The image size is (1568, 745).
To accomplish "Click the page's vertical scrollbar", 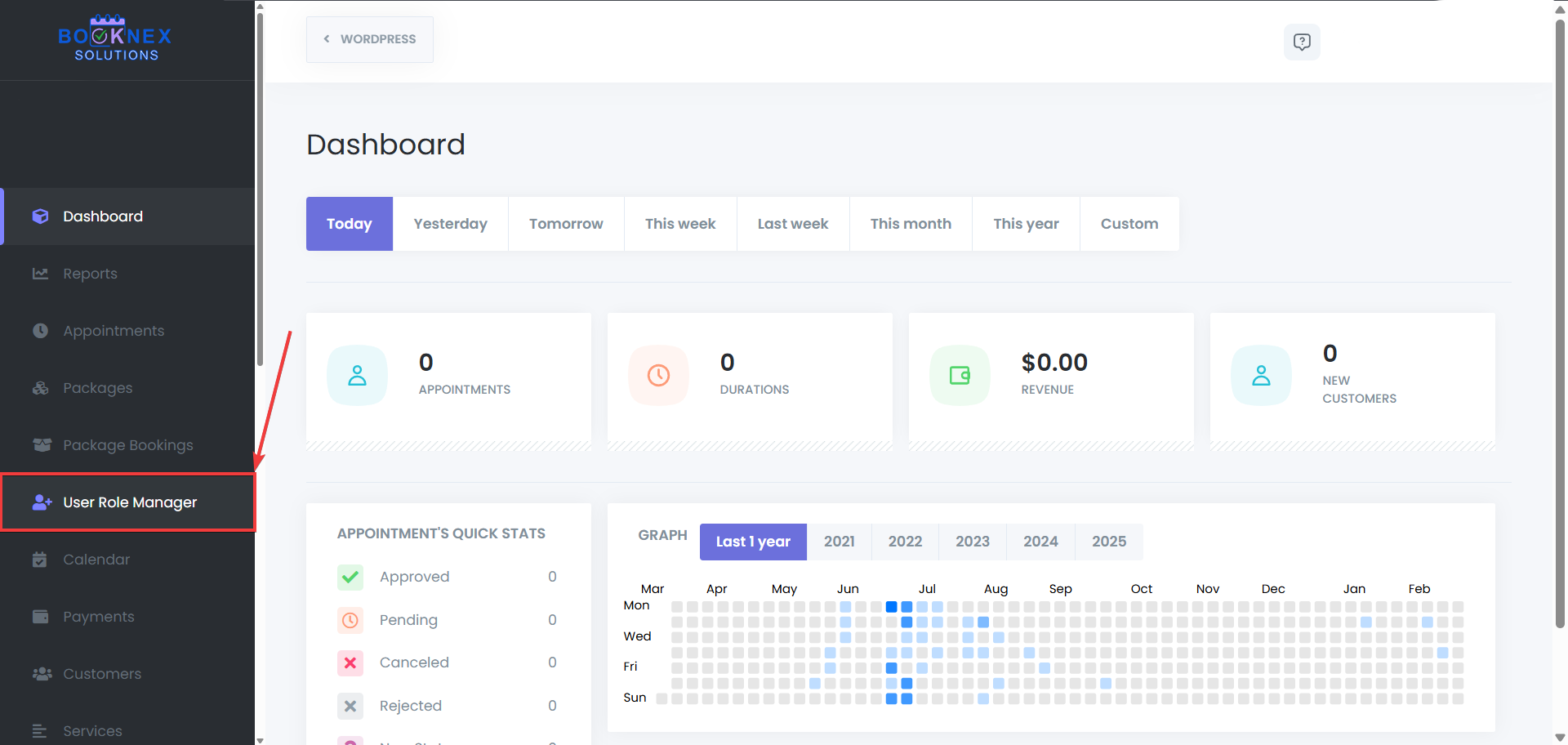I will pyautogui.click(x=1560, y=327).
